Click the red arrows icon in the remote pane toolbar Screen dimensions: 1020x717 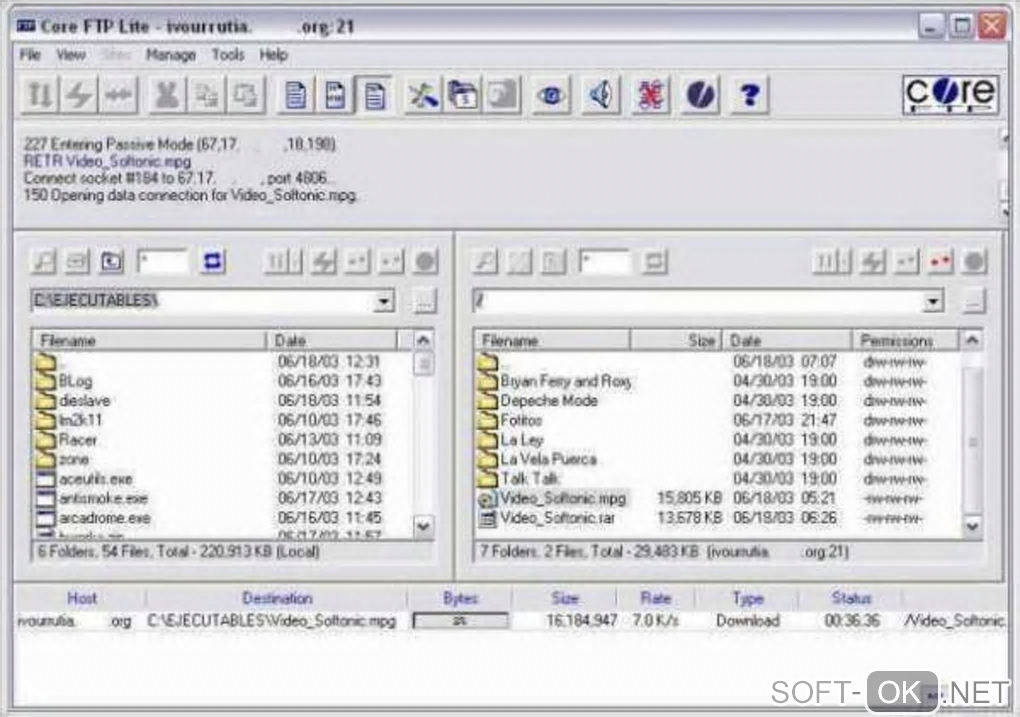(x=940, y=262)
